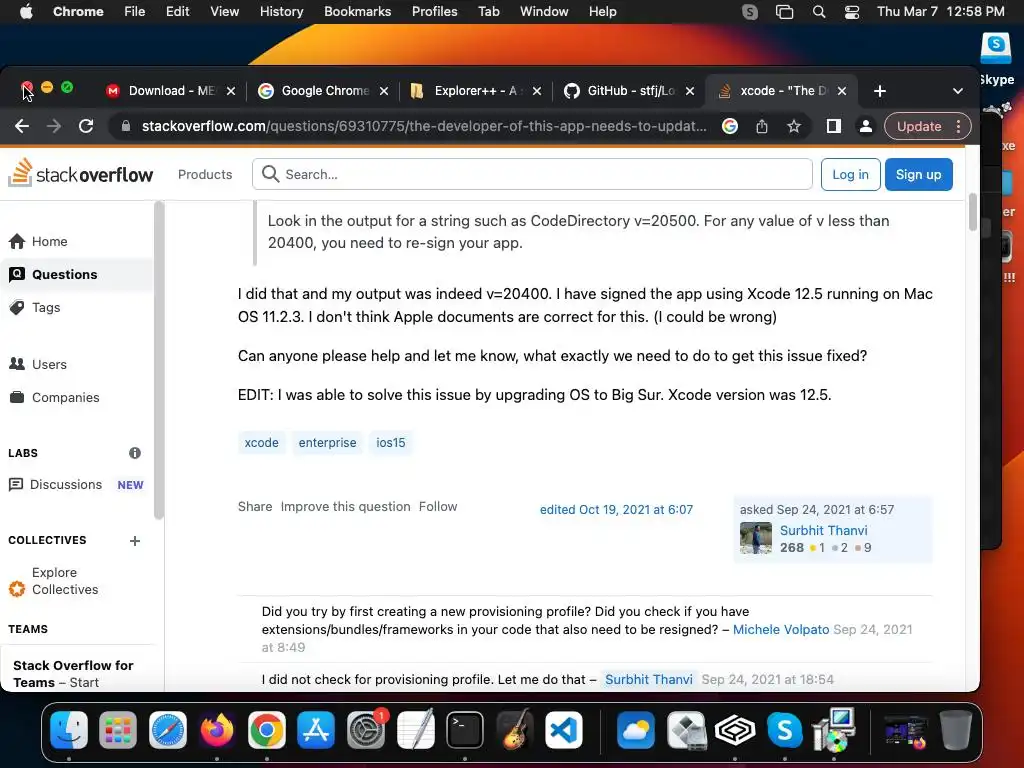Image resolution: width=1024 pixels, height=768 pixels.
Task: Close the Google Chrome tab
Action: click(384, 91)
